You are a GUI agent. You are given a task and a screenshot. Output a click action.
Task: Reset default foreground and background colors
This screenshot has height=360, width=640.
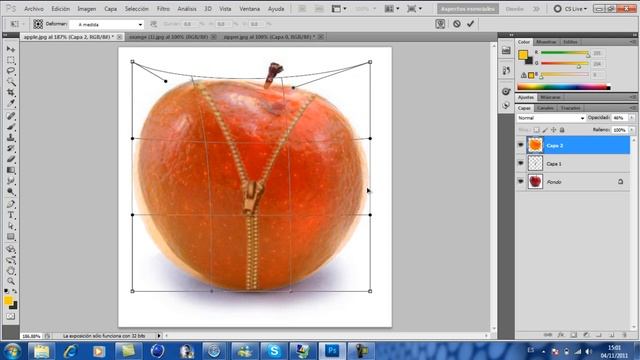point(6,291)
